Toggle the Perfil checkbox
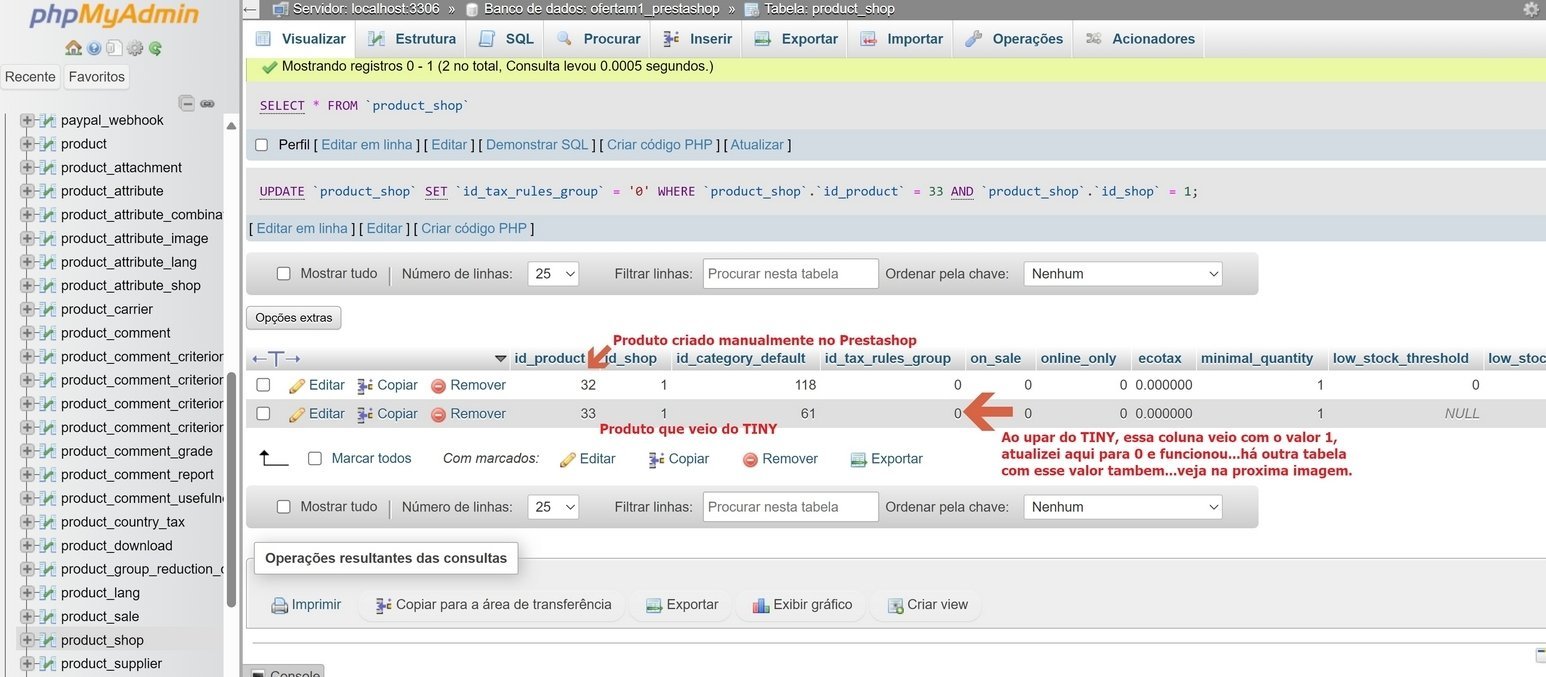Viewport: 1546px width, 677px height. pyautogui.click(x=262, y=145)
